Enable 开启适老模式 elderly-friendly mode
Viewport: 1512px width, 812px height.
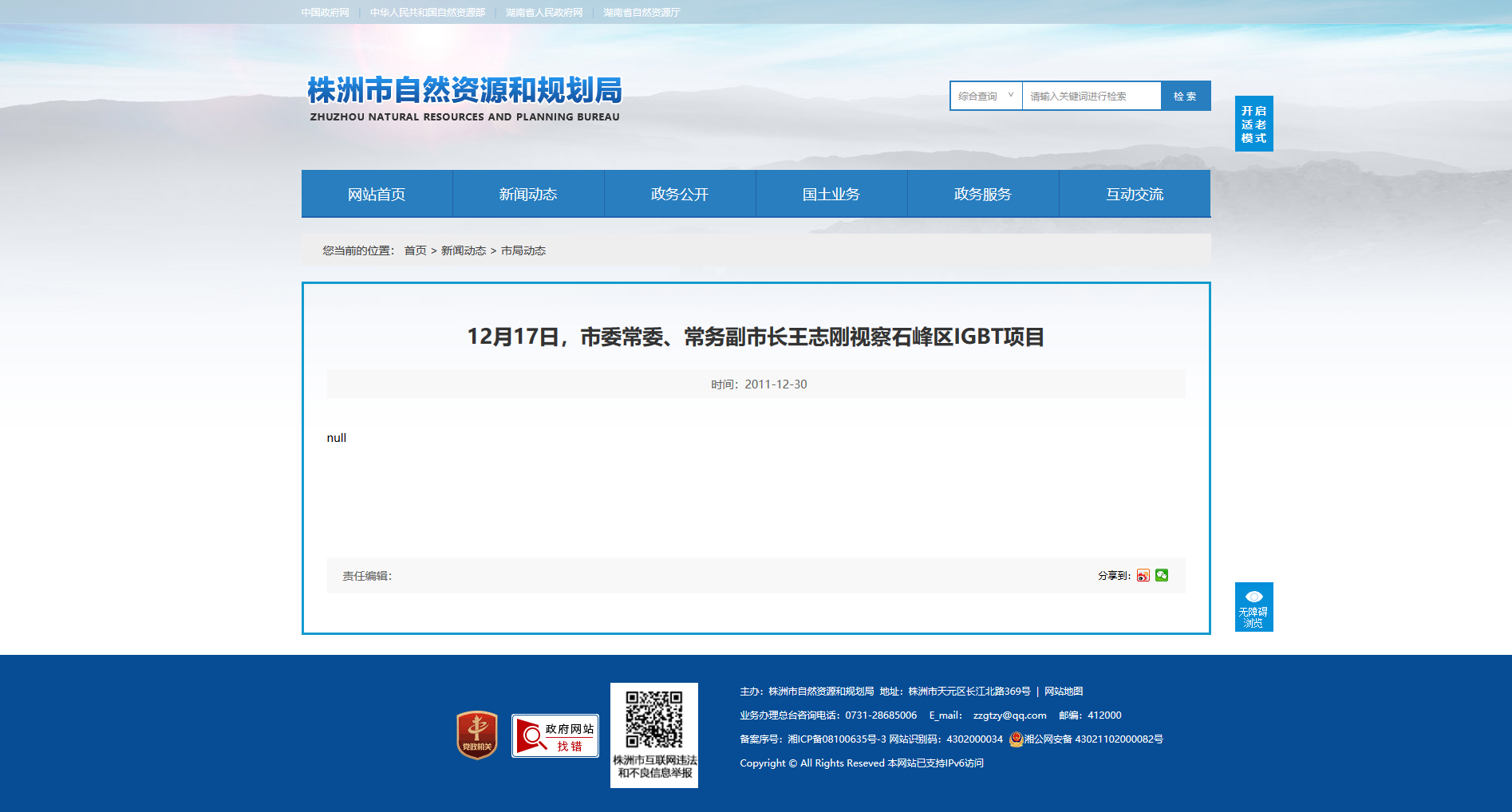[x=1254, y=124]
